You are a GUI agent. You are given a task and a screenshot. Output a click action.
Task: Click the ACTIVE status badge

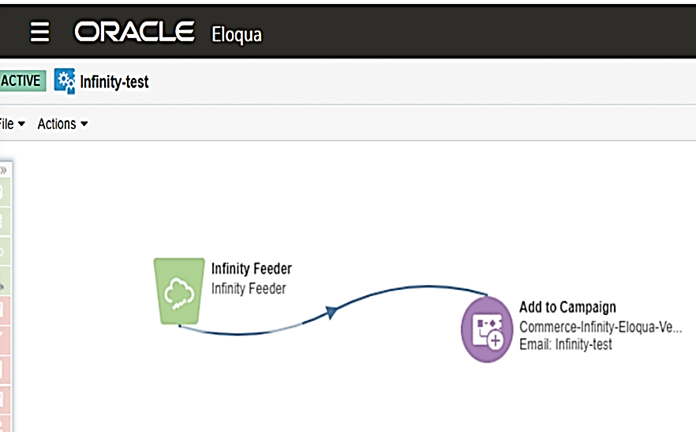22,81
